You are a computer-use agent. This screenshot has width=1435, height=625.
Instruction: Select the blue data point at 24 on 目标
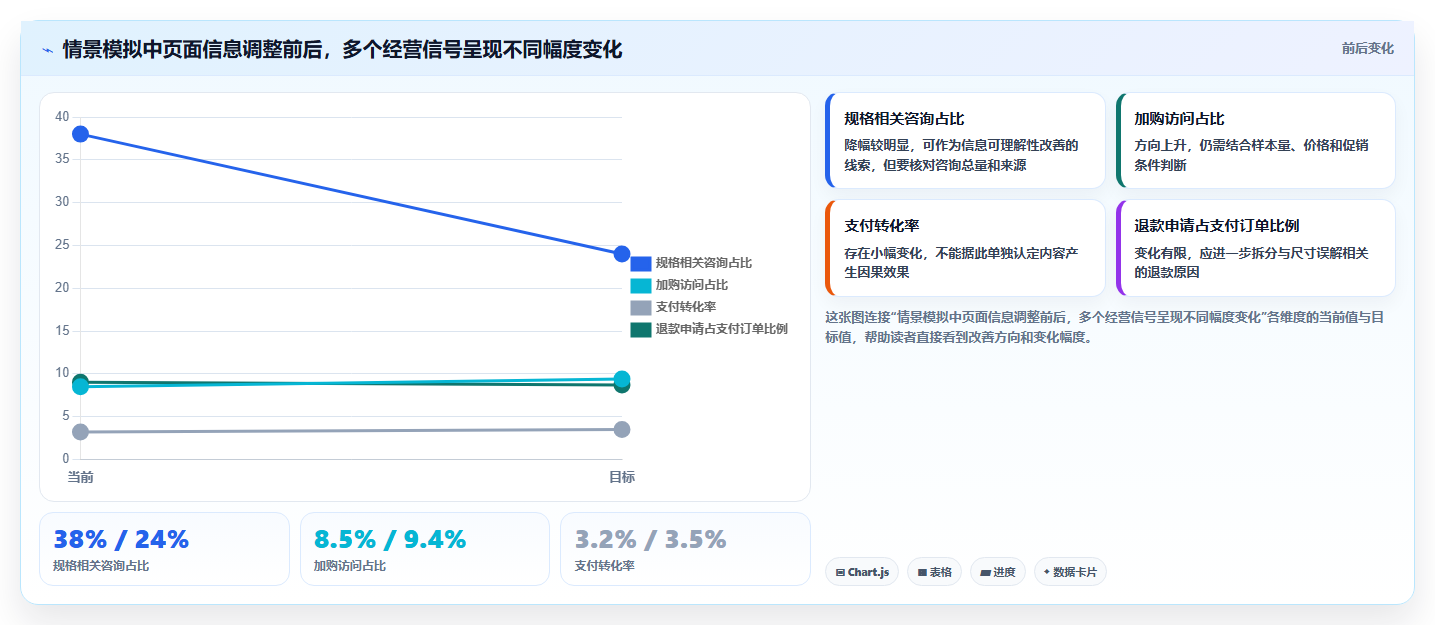622,254
